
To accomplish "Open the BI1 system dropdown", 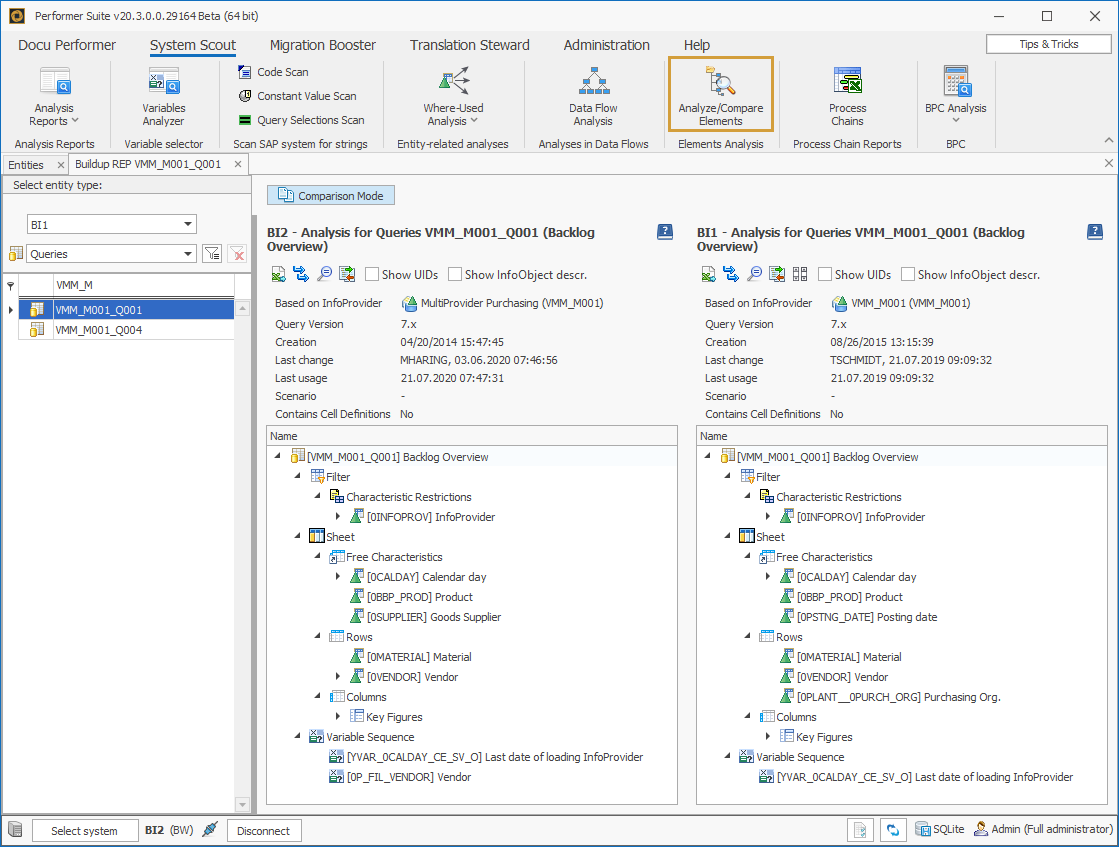I will 111,223.
